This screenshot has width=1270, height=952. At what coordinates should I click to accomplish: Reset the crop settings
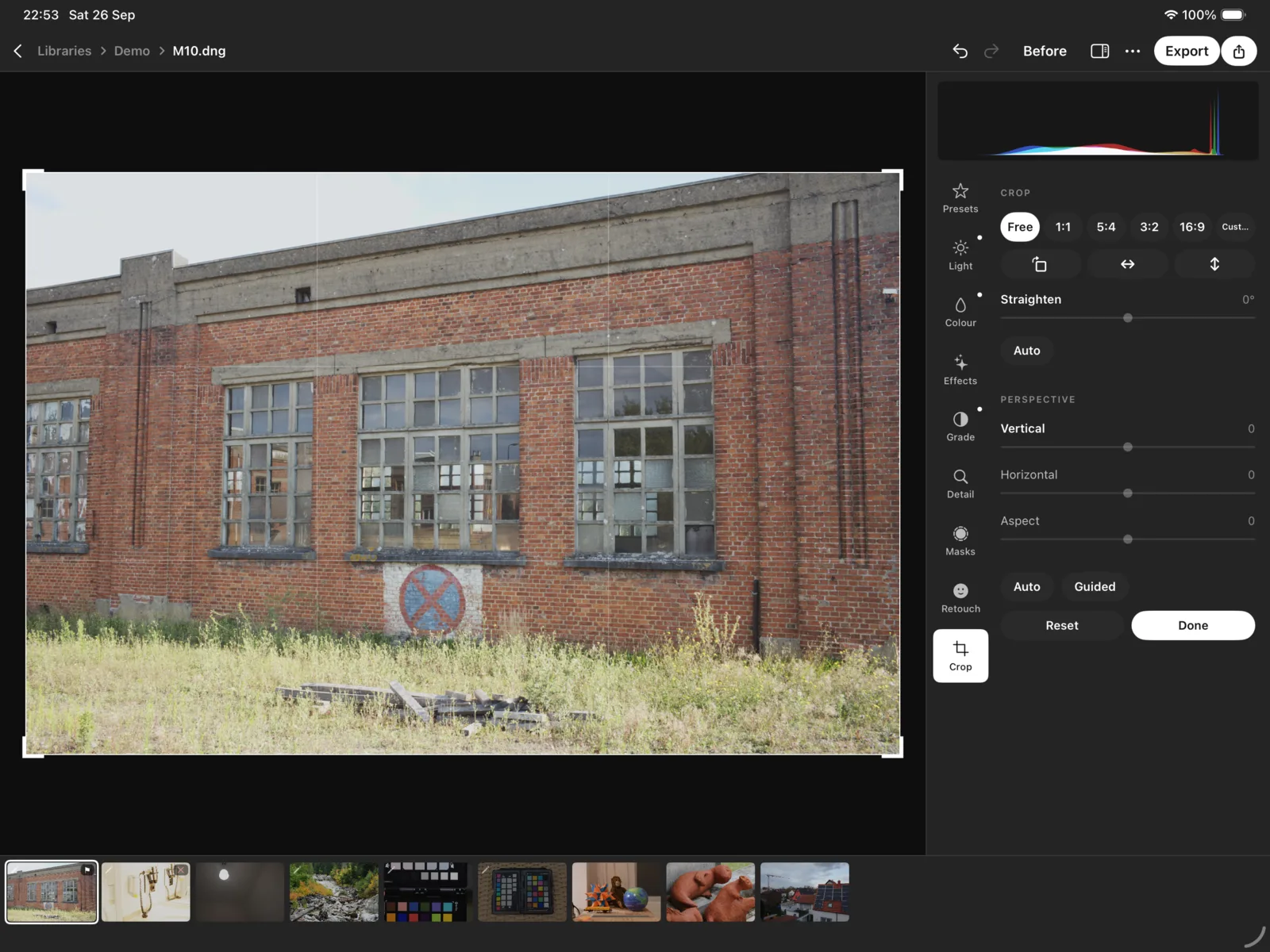pyautogui.click(x=1062, y=625)
